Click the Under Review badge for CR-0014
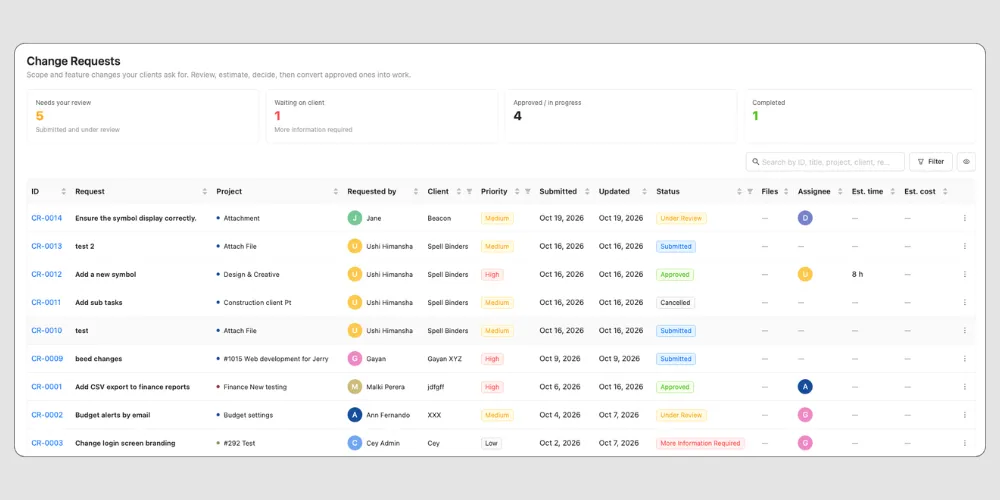Viewport: 1000px width, 500px height. point(681,218)
